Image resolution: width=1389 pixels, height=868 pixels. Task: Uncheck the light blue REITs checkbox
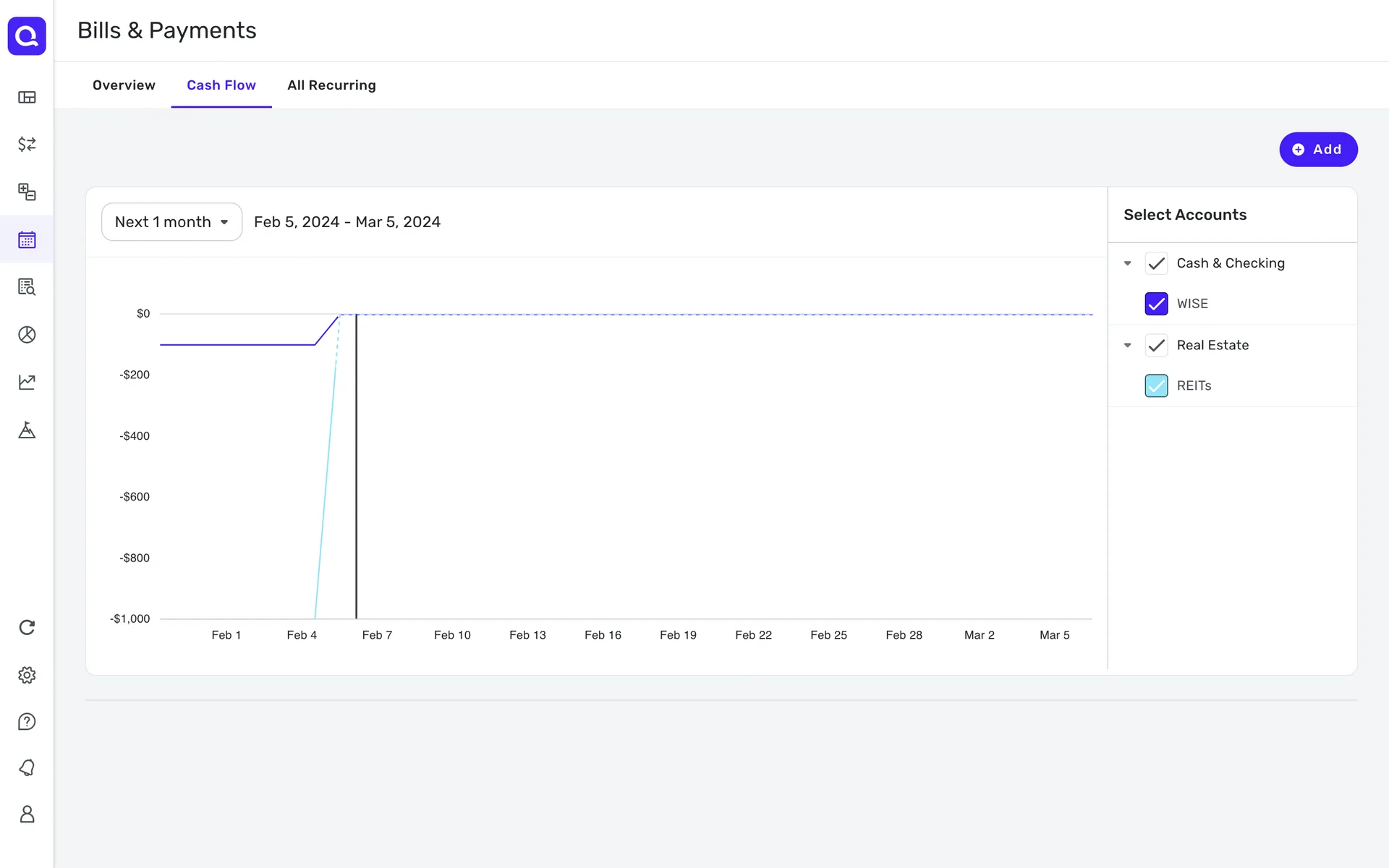1156,386
